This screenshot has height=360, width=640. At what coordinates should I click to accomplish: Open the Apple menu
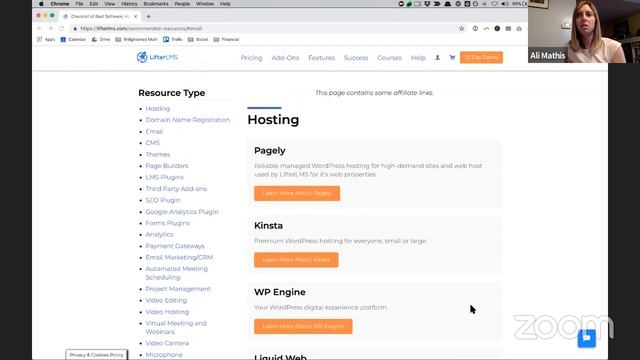point(41,4)
